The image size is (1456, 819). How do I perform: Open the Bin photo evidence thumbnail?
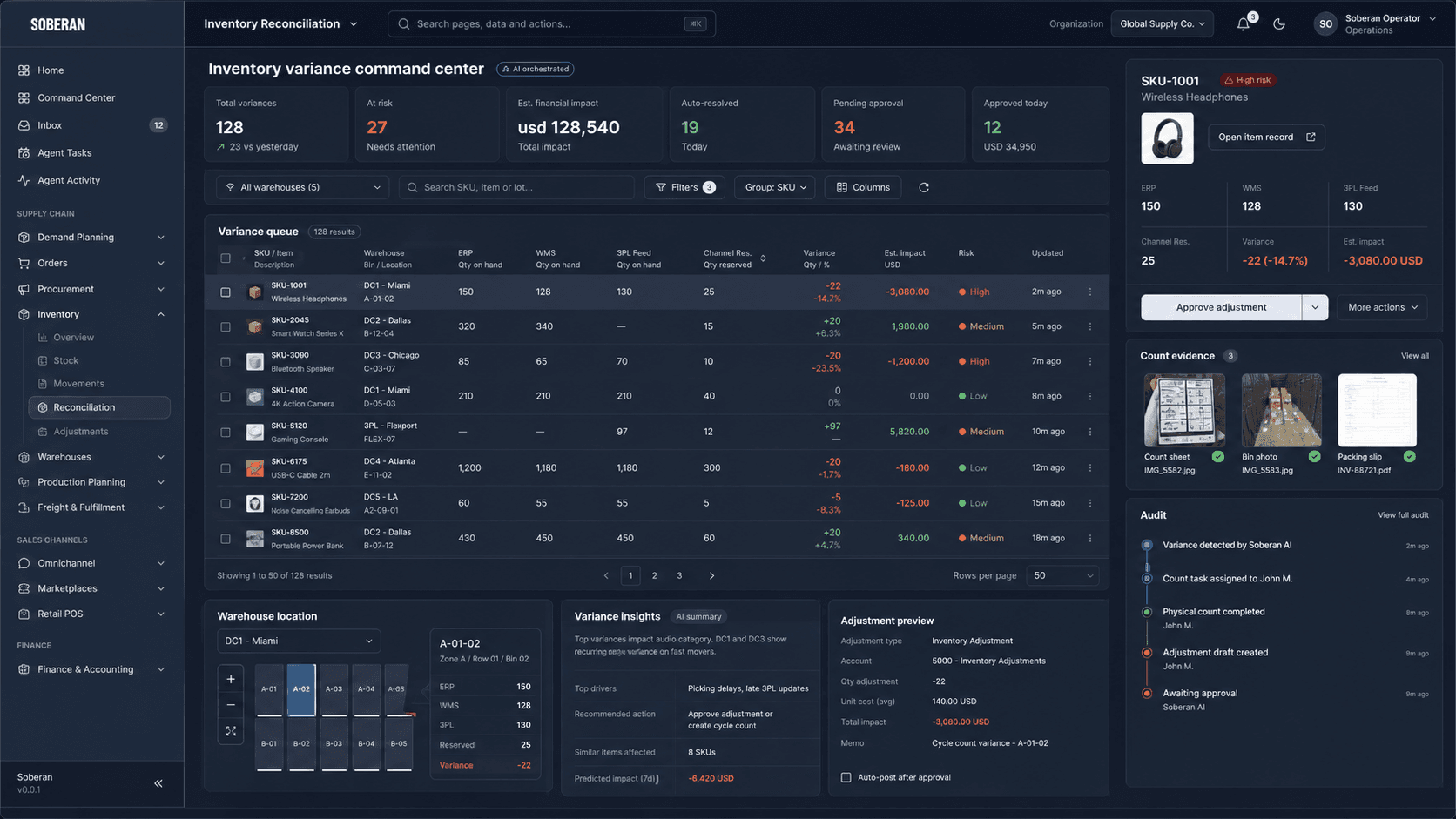click(1281, 410)
